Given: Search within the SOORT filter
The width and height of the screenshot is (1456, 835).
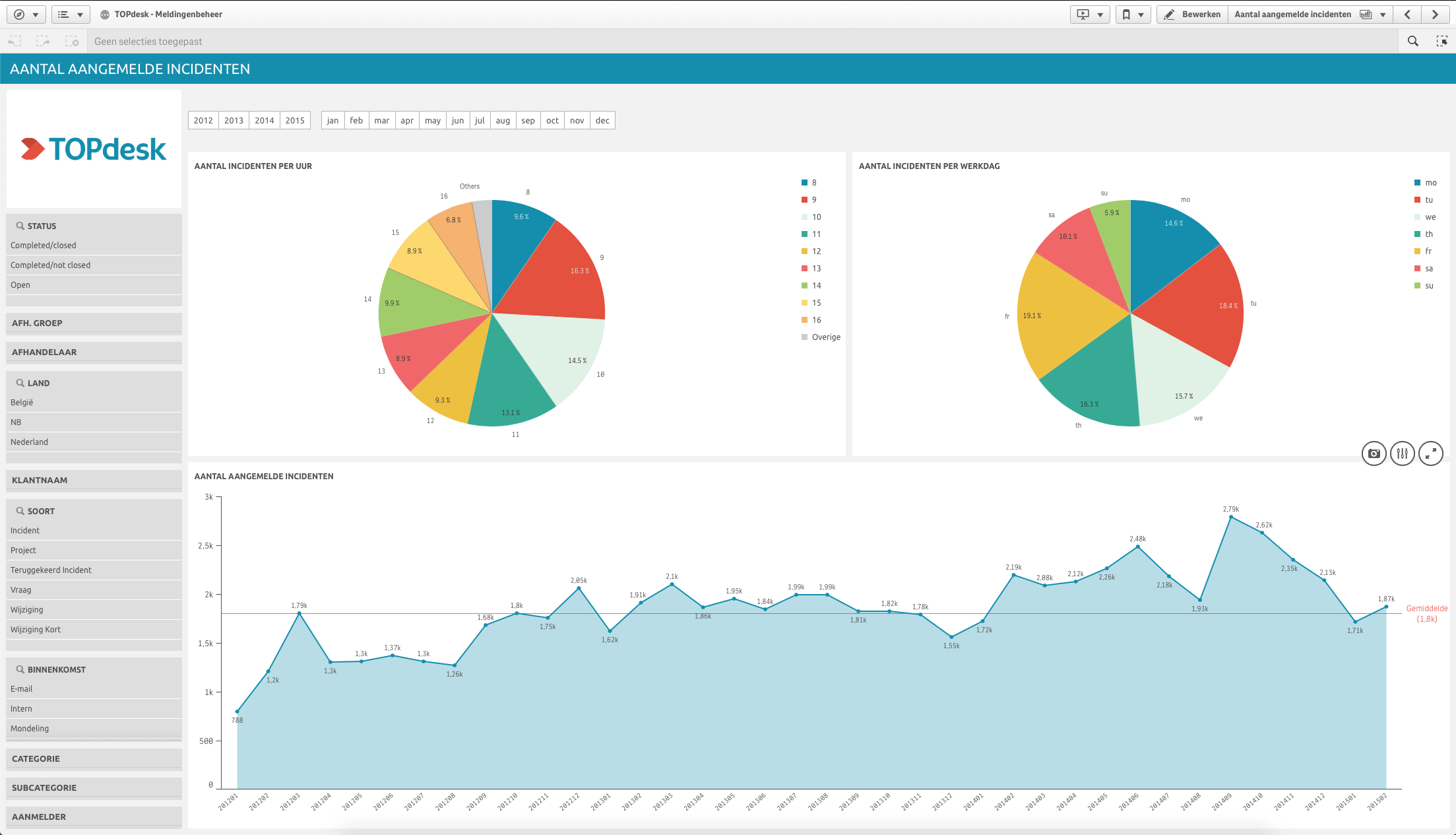Looking at the screenshot, I should (x=20, y=511).
